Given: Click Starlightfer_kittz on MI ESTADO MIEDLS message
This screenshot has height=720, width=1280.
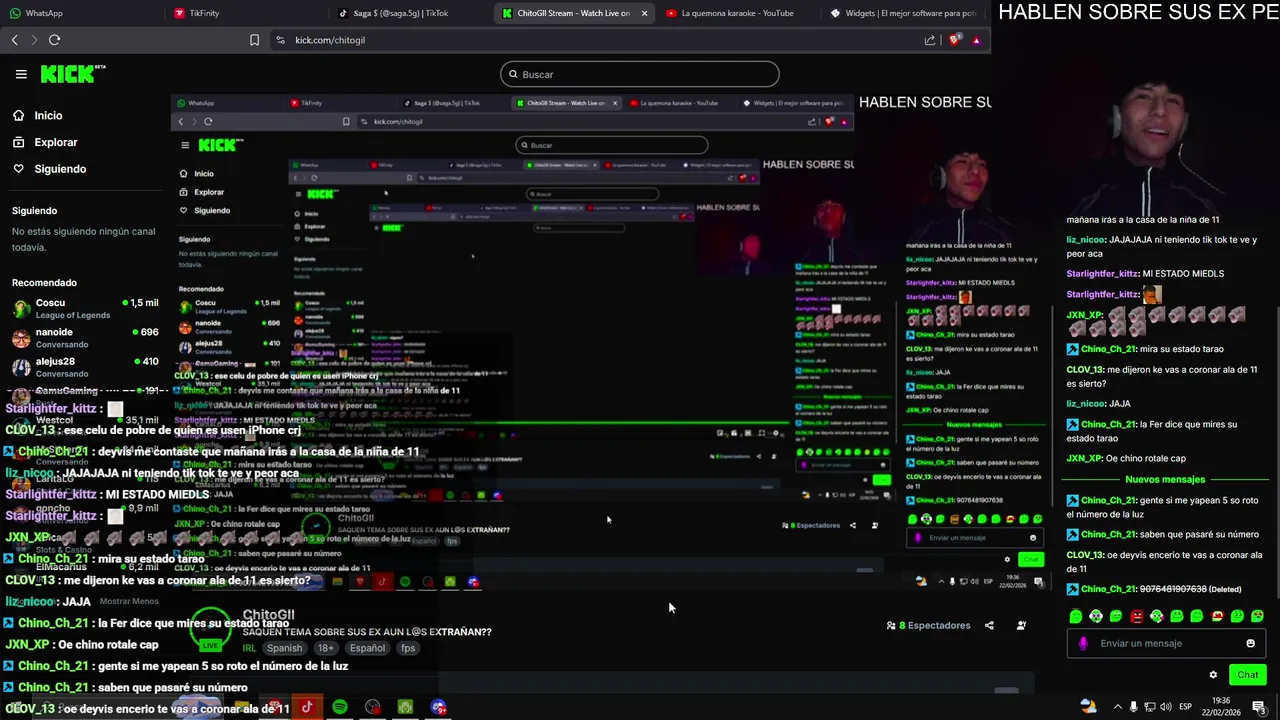Looking at the screenshot, I should point(1102,273).
